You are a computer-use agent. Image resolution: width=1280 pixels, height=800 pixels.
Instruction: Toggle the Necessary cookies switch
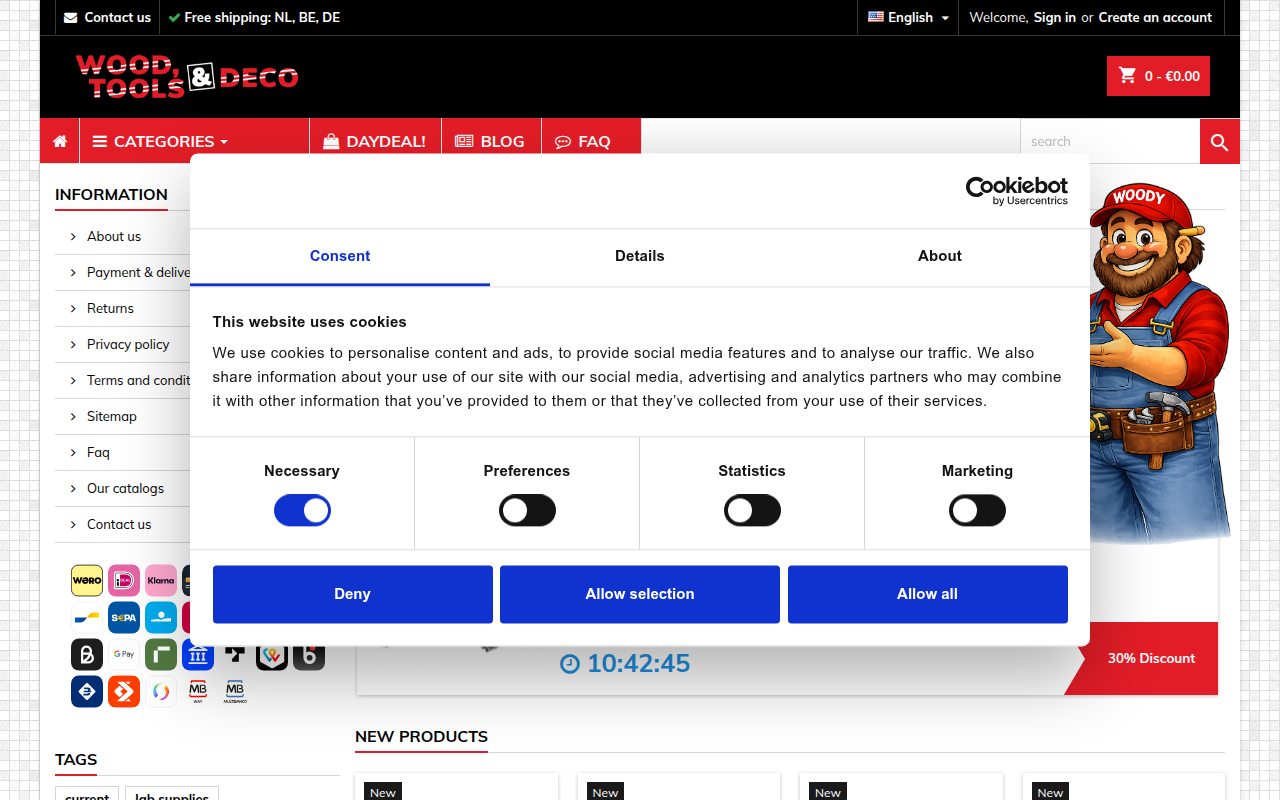[x=302, y=511]
